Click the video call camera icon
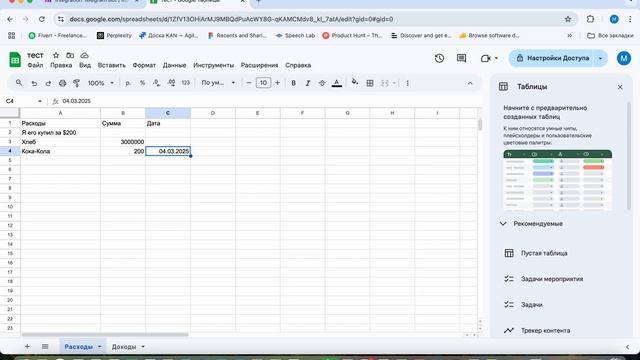 click(485, 58)
